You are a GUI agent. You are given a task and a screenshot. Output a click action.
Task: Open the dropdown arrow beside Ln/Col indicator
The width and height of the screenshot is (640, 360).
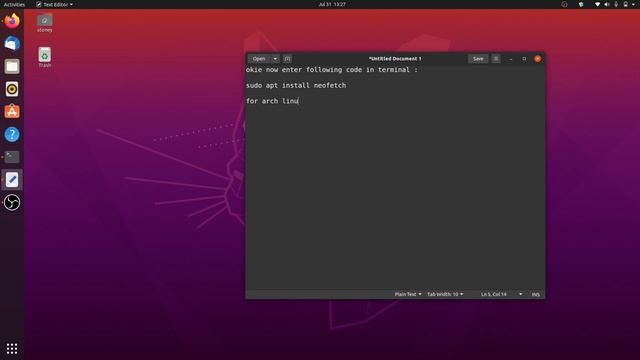[x=520, y=294]
